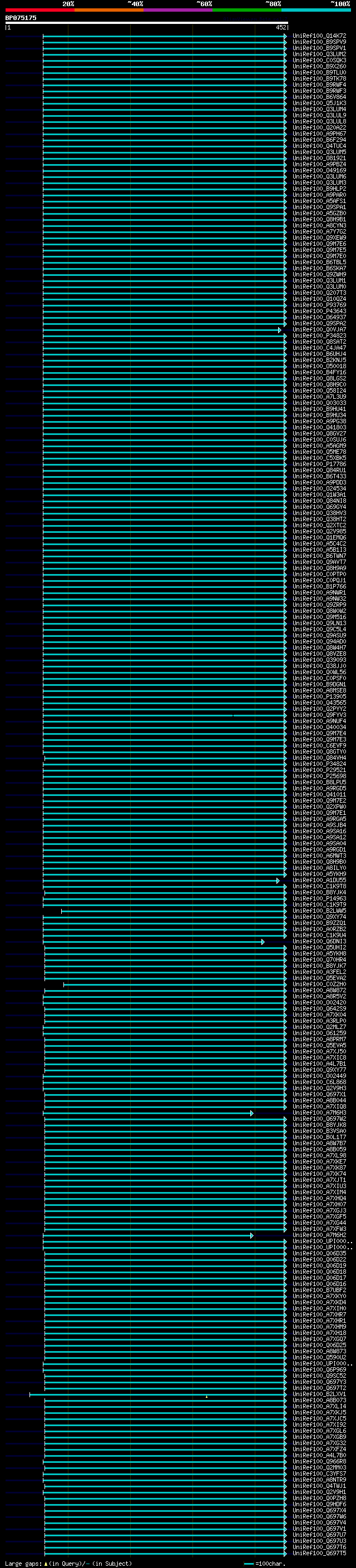Select hit label UniRef100_Q9M7E2

pos(319,801)
